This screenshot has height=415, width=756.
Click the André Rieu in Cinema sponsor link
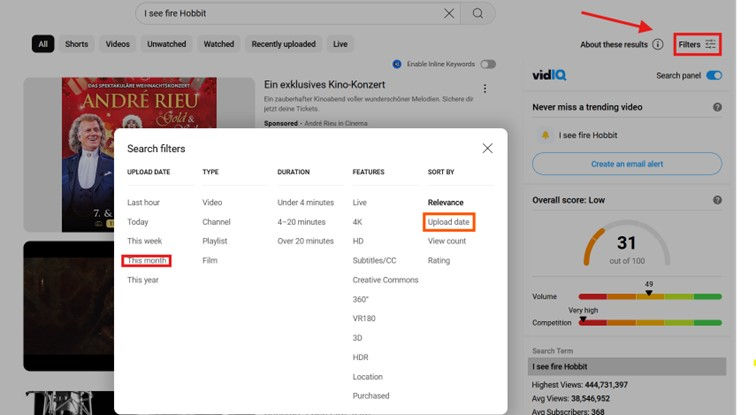pyautogui.click(x=336, y=123)
